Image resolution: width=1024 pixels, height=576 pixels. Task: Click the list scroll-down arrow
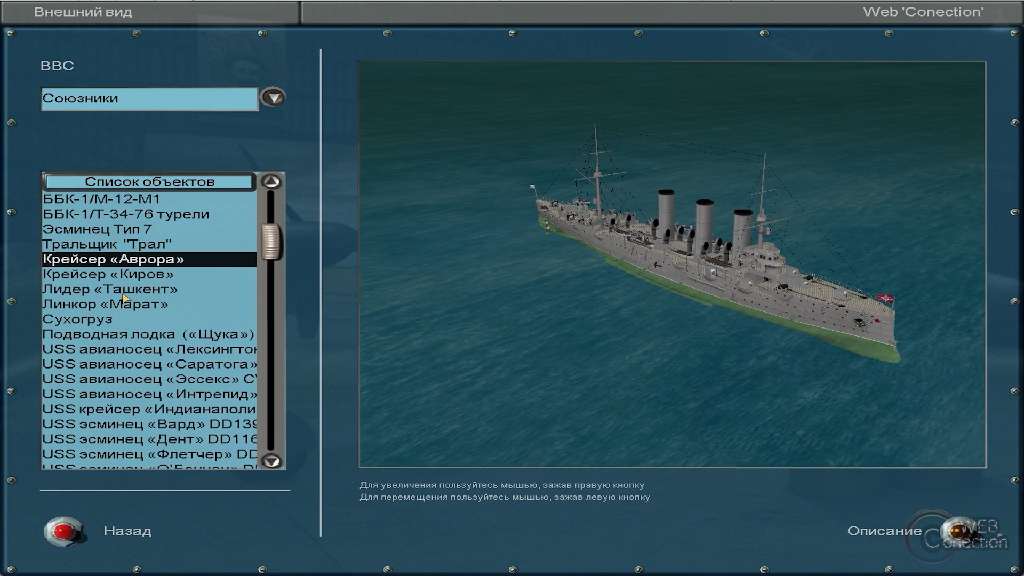[270, 461]
